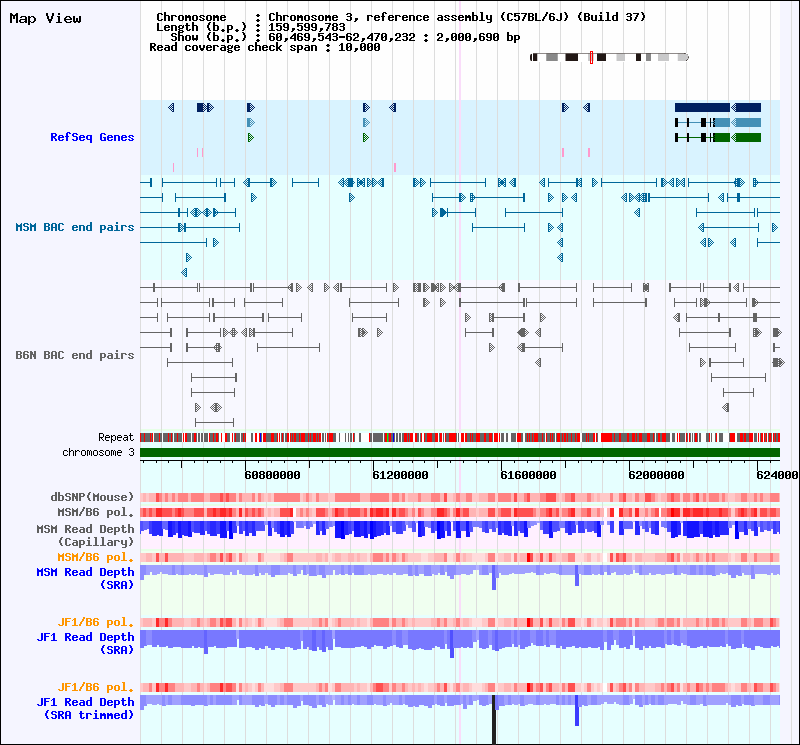This screenshot has height=745, width=800.
Task: Select the green RefSeq transcript with exons
Action: [x=718, y=137]
